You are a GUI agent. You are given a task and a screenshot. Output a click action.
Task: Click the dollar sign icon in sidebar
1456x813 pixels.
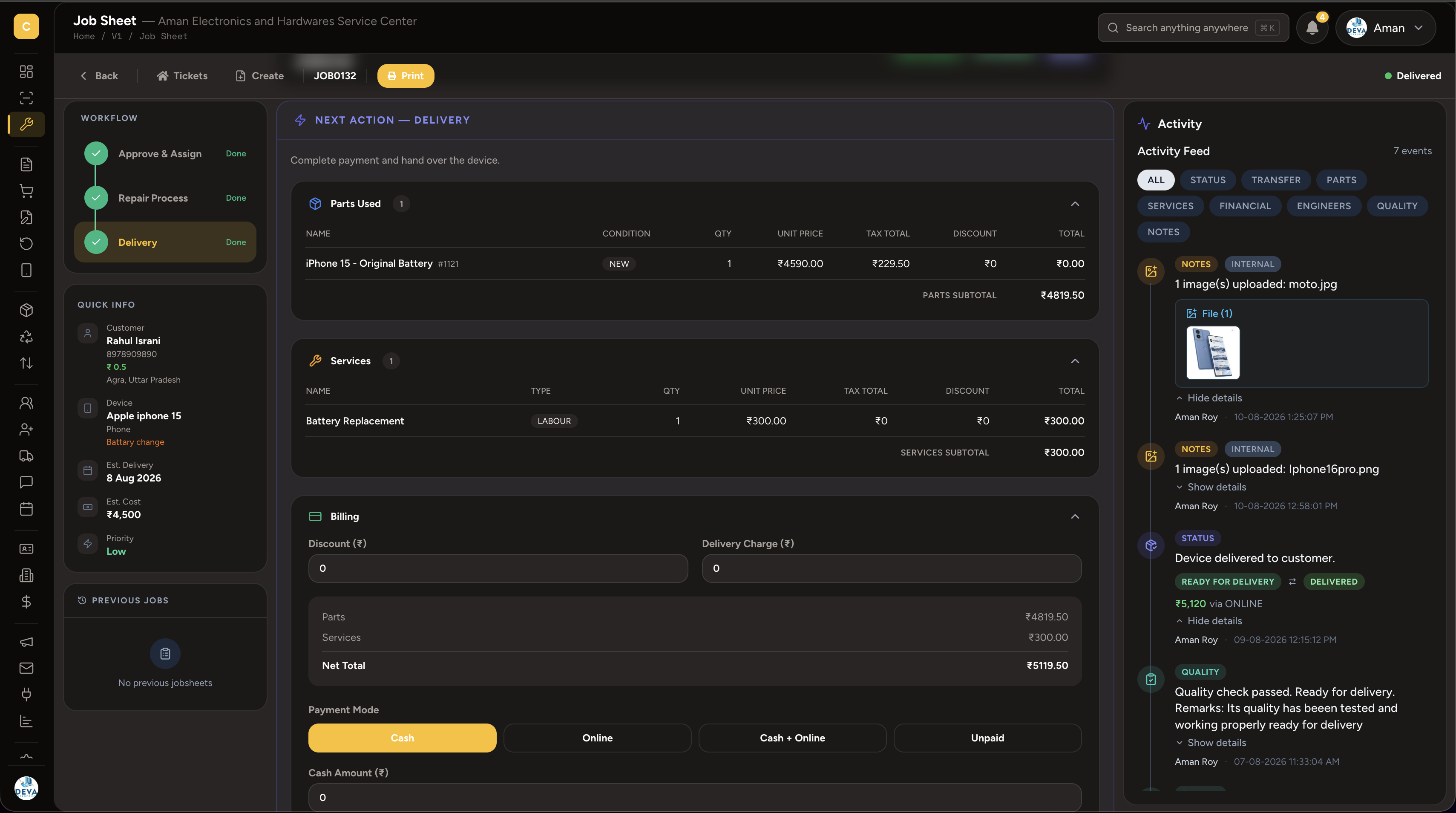point(26,602)
